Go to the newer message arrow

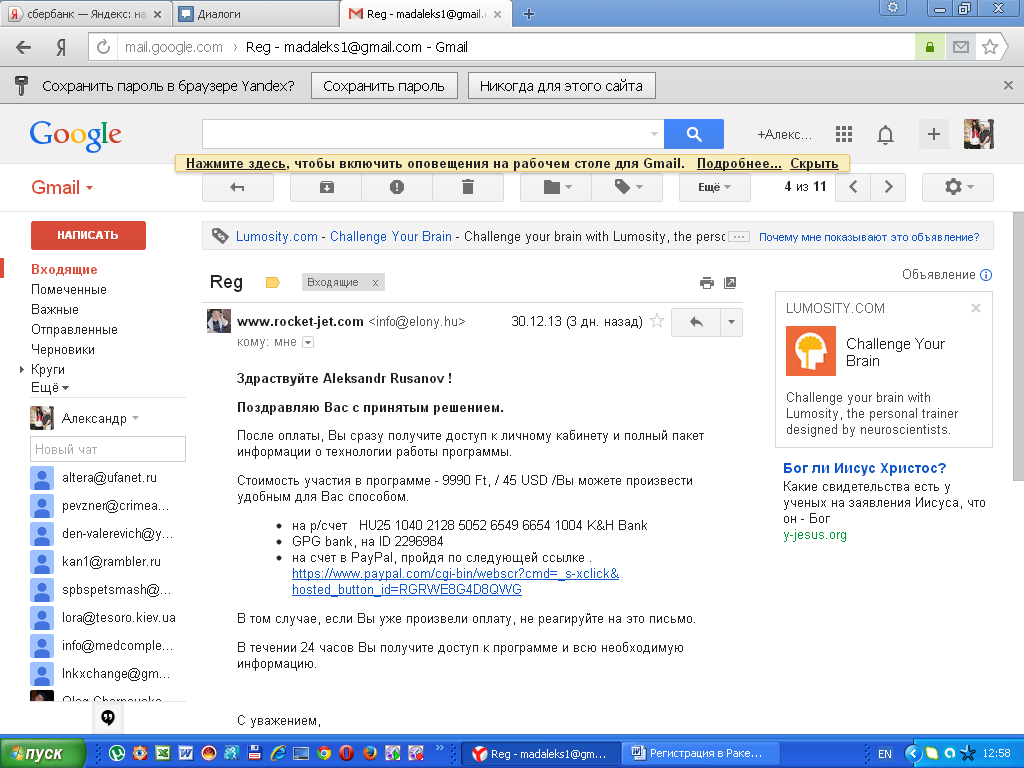(853, 187)
